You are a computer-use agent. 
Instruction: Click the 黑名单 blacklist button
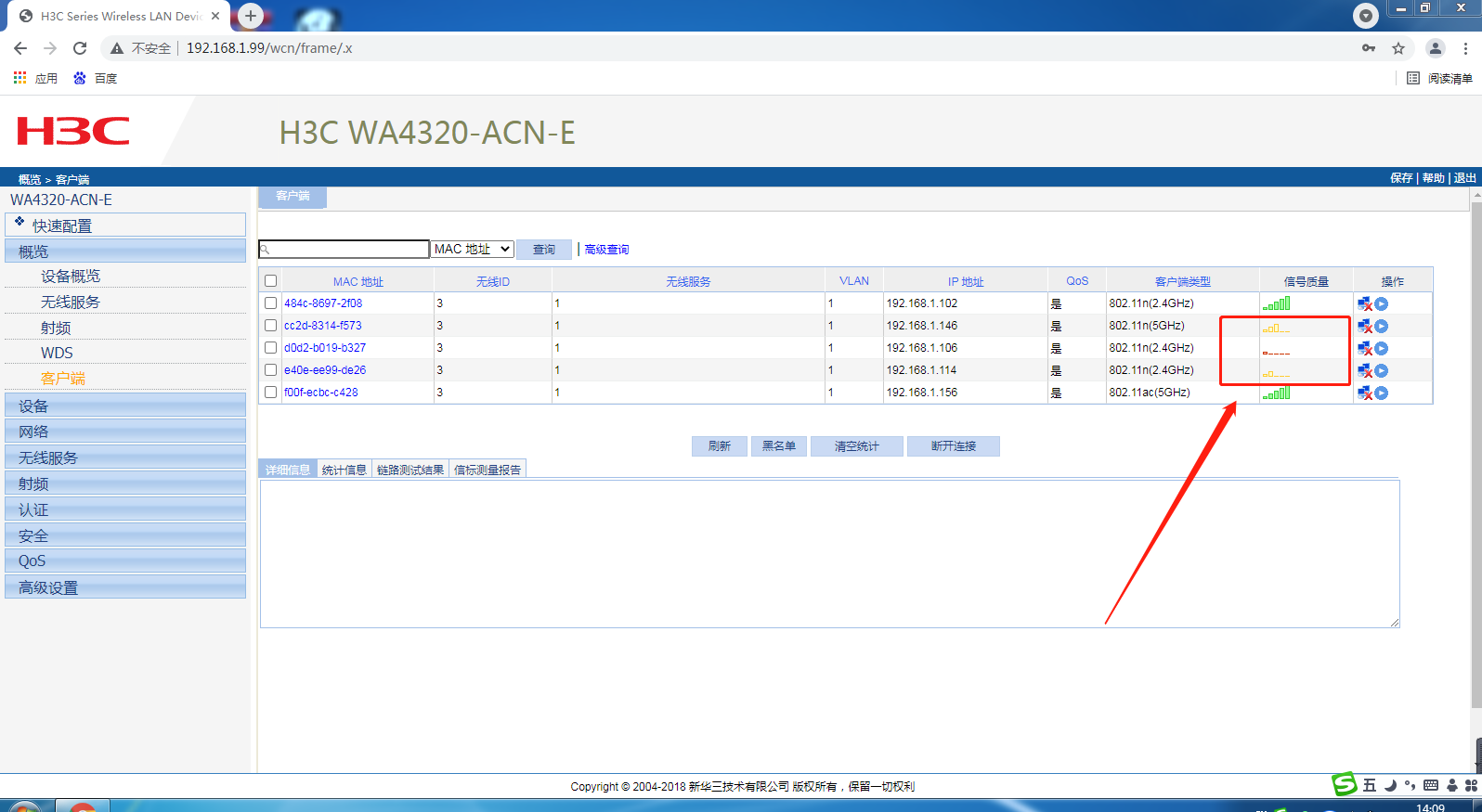coord(779,446)
